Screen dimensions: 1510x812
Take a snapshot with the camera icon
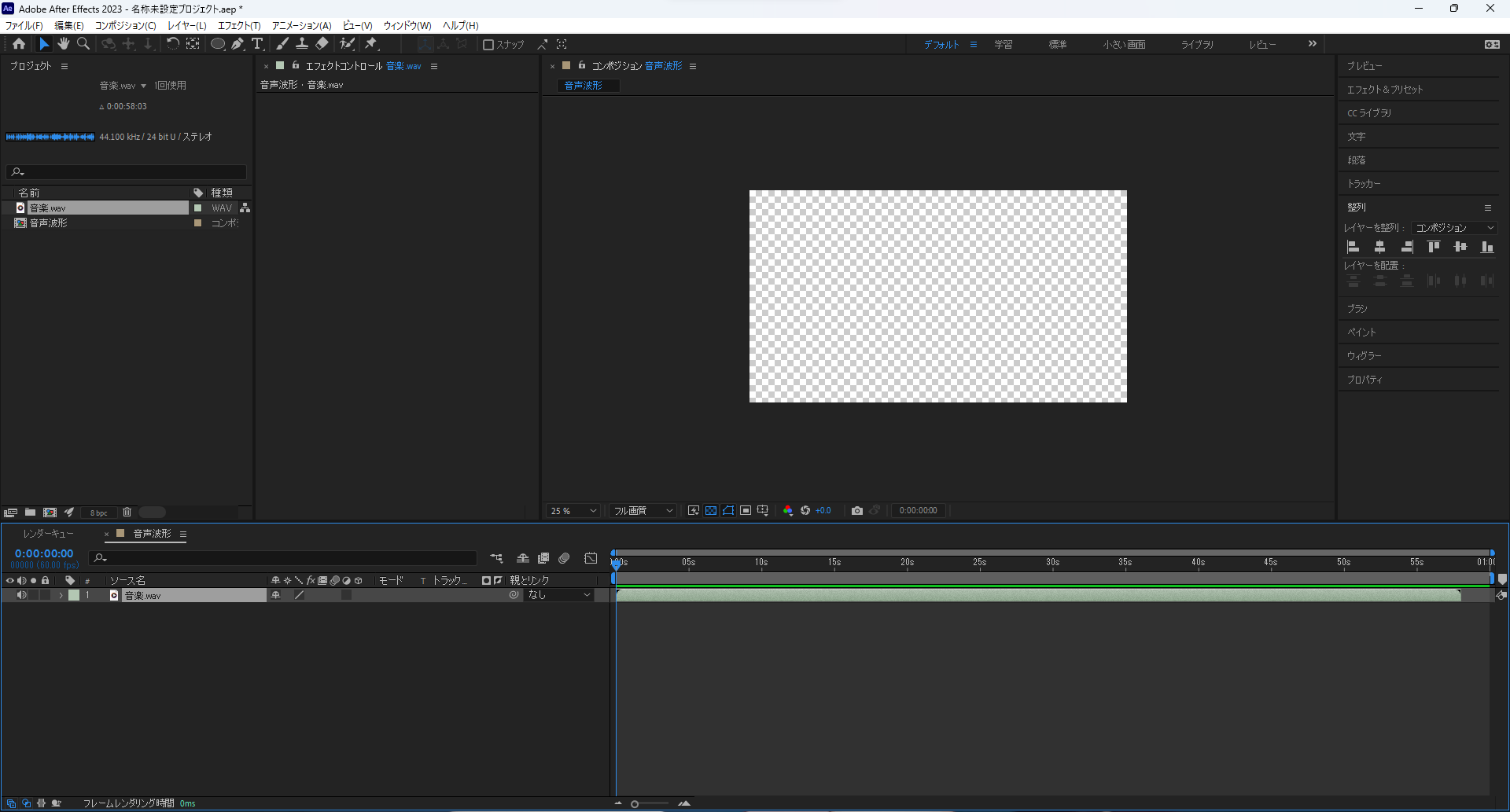click(857, 511)
